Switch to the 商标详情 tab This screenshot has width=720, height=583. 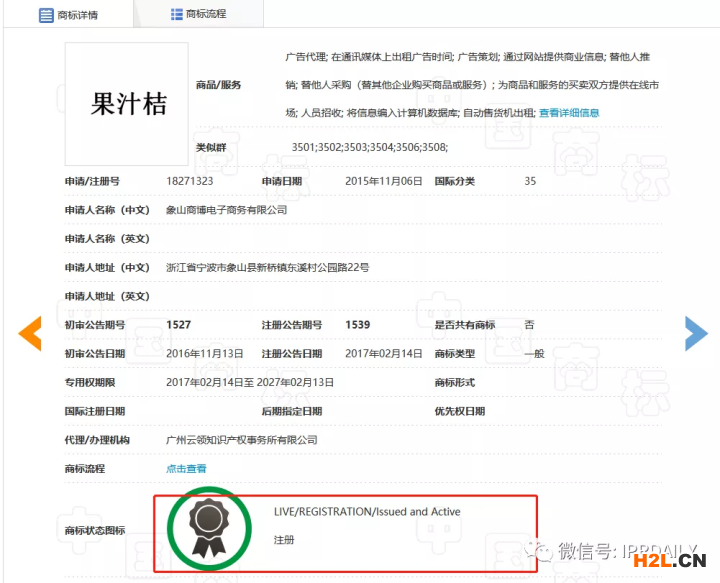pyautogui.click(x=82, y=15)
